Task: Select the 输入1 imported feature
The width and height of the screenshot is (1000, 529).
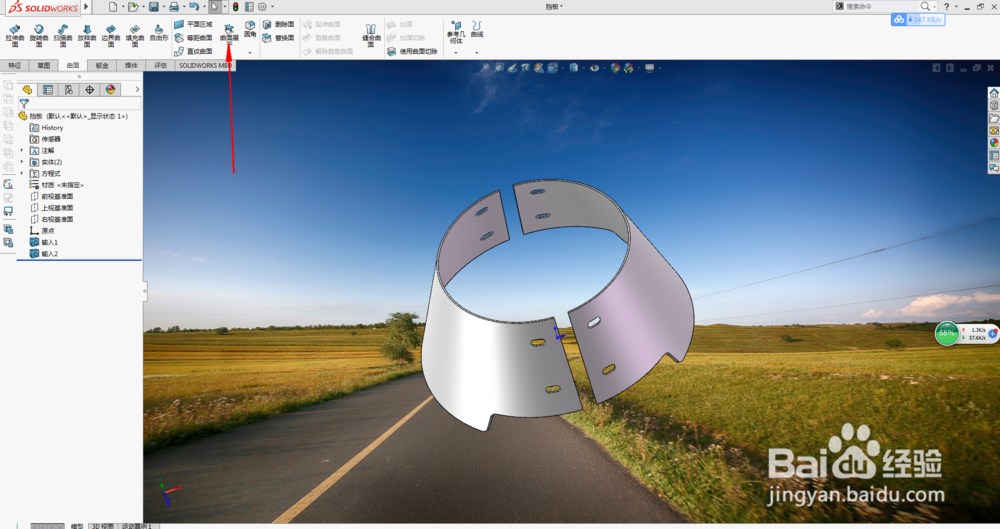Action: click(x=44, y=242)
